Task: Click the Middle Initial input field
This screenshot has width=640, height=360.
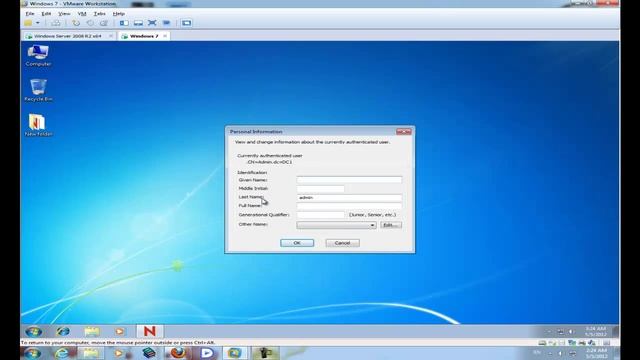Action: (x=320, y=189)
